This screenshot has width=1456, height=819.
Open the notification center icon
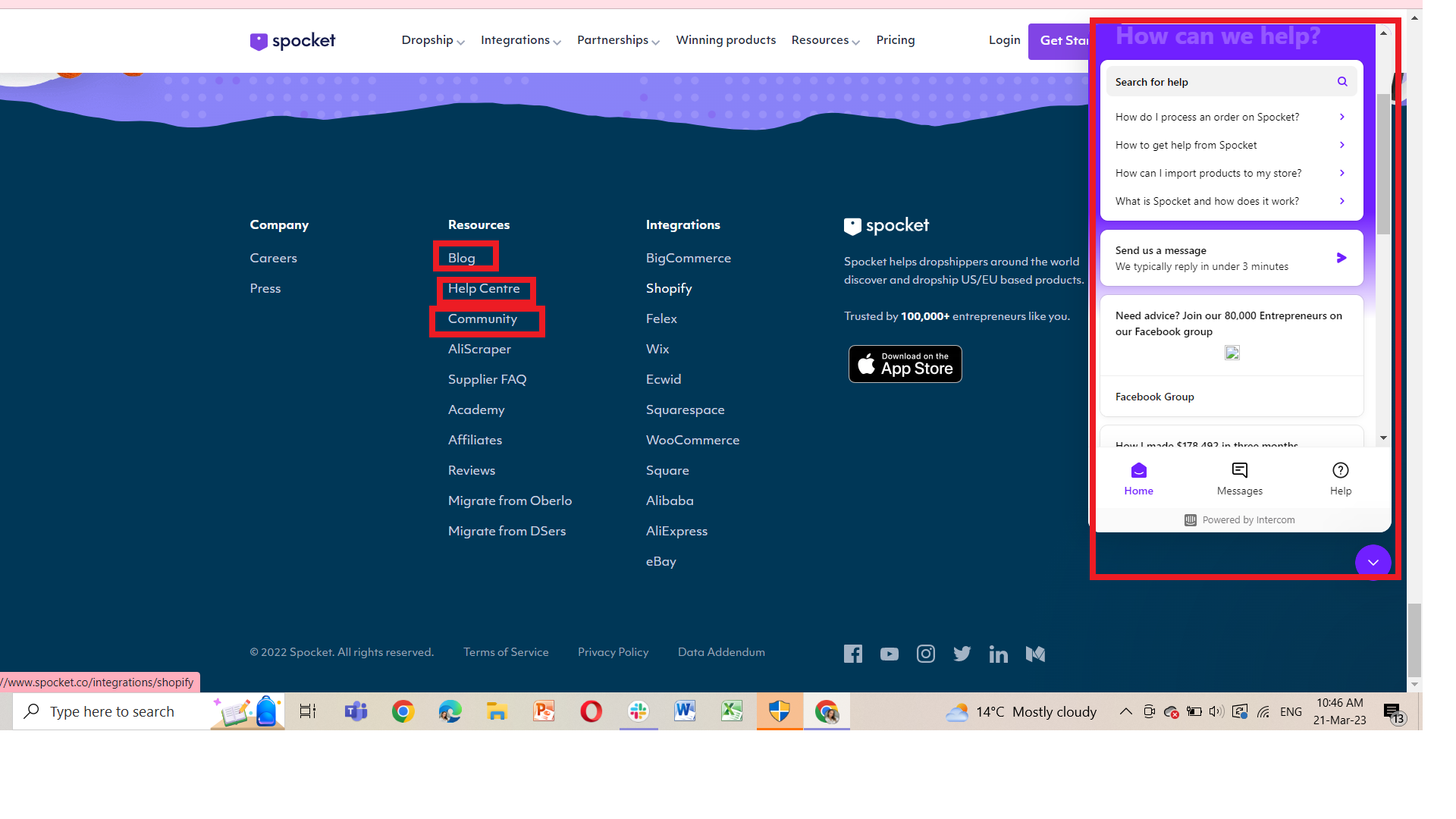(x=1394, y=713)
